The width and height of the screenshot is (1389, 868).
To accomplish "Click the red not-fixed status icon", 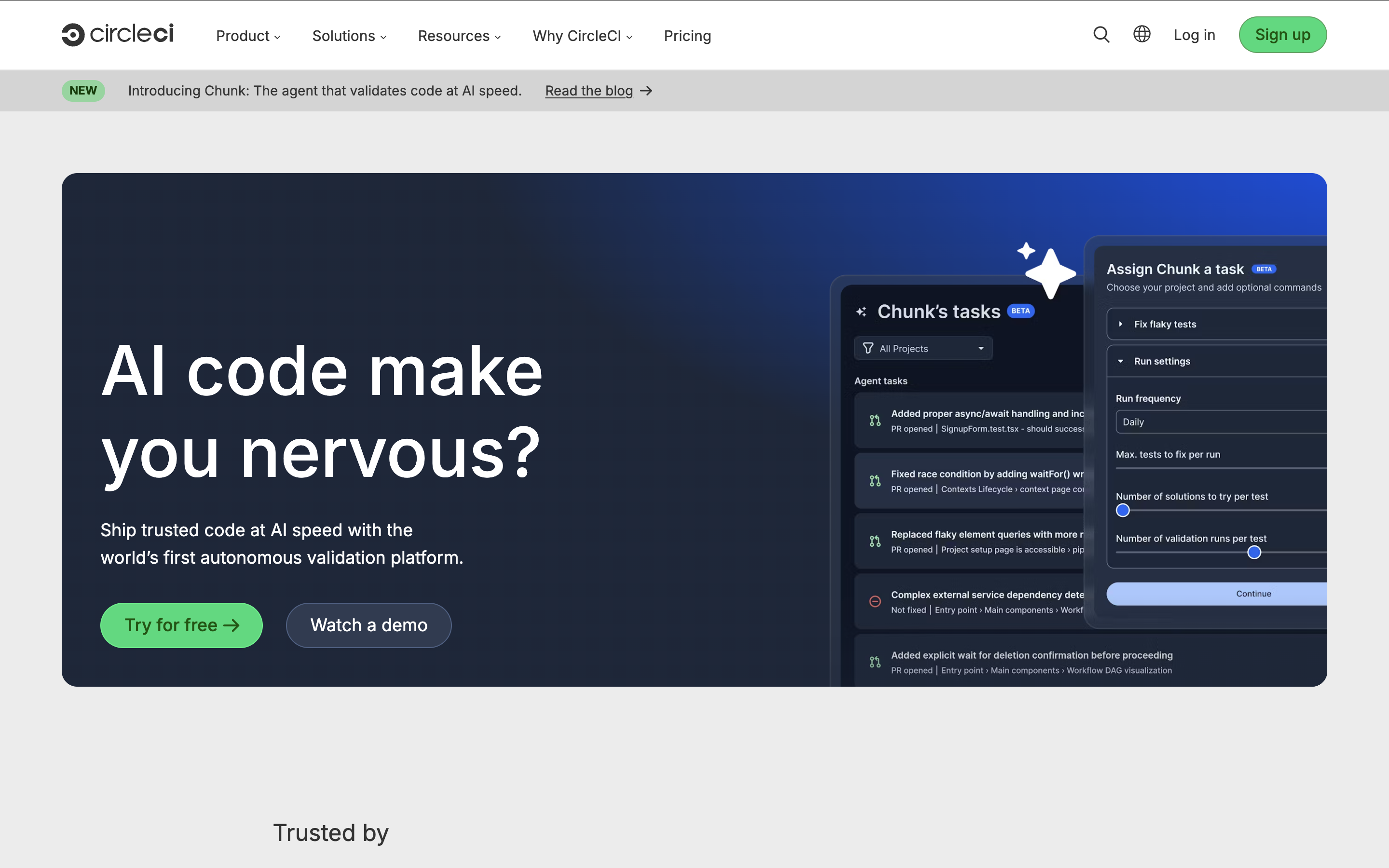I will pyautogui.click(x=875, y=602).
